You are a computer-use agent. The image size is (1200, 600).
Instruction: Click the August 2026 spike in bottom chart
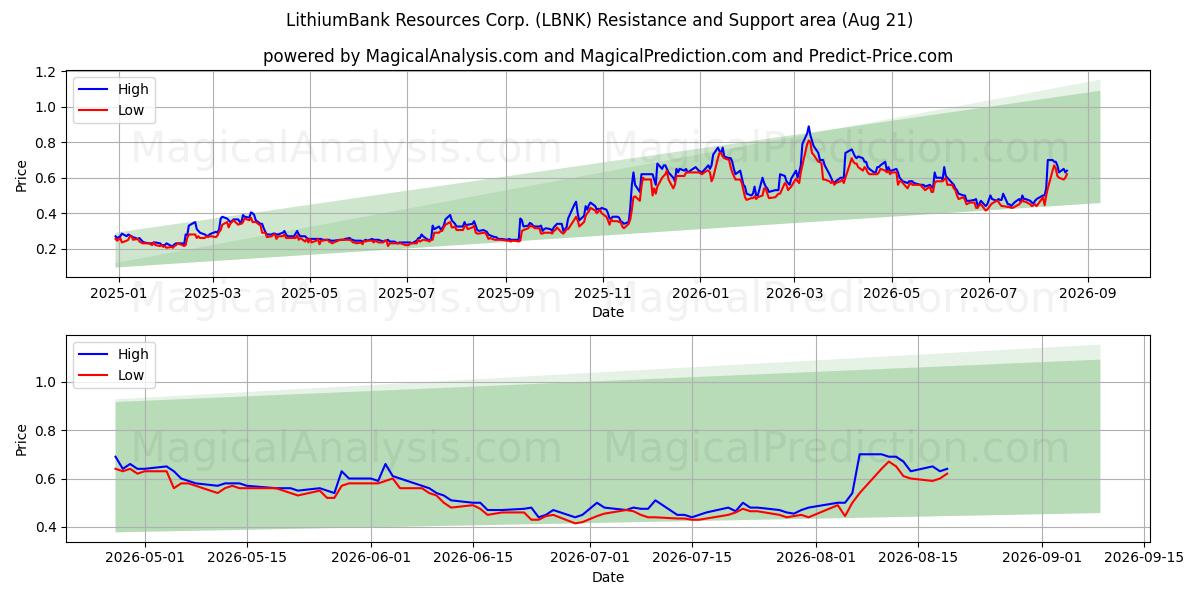(x=872, y=455)
